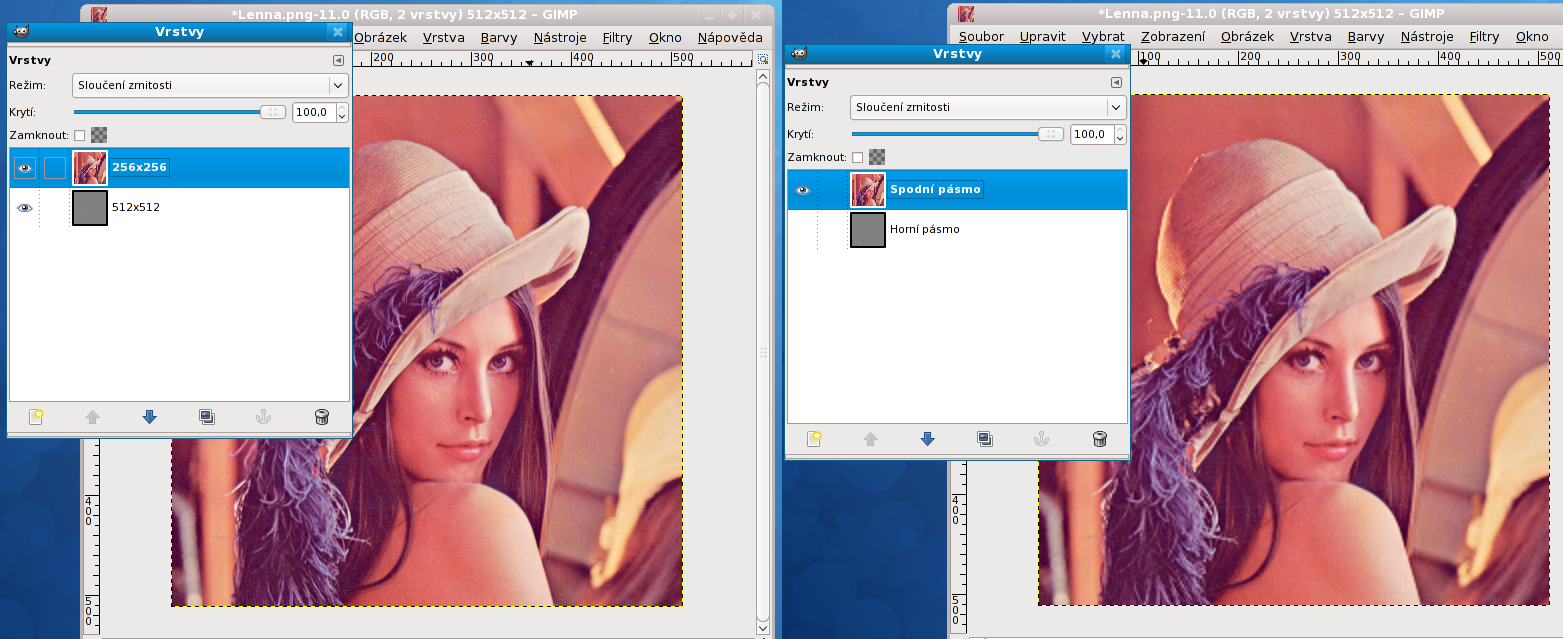
Task: Open Filtry menu in left GIMP window
Action: [617, 37]
